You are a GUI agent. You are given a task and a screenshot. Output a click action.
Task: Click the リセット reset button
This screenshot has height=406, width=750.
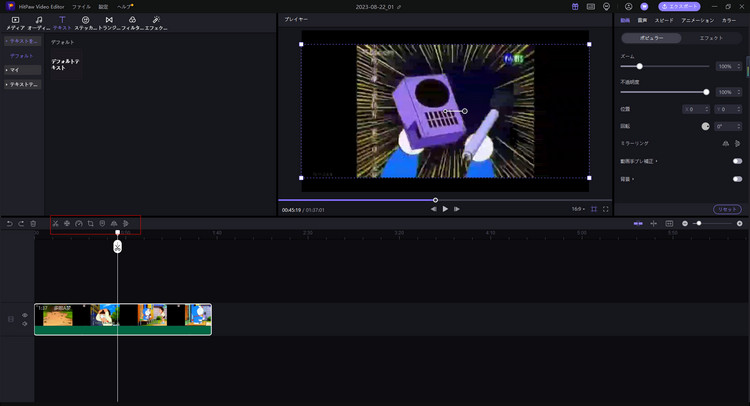(x=727, y=209)
